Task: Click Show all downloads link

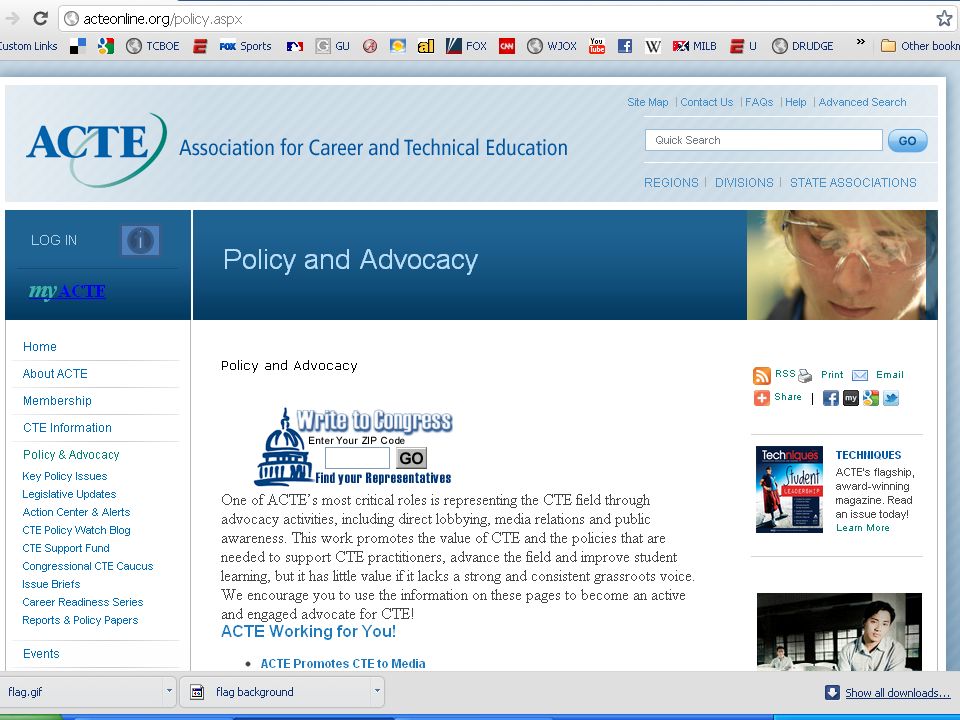Action: coord(898,692)
